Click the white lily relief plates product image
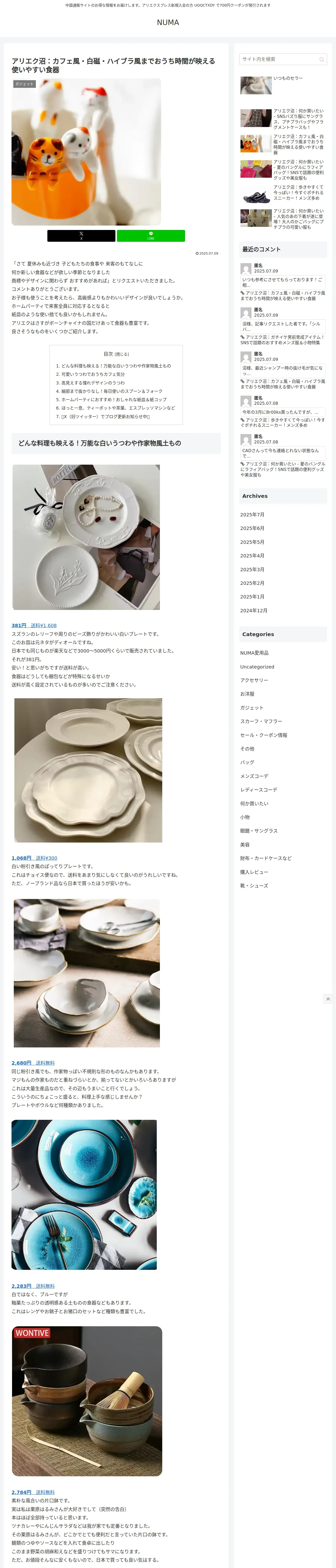 click(87, 538)
